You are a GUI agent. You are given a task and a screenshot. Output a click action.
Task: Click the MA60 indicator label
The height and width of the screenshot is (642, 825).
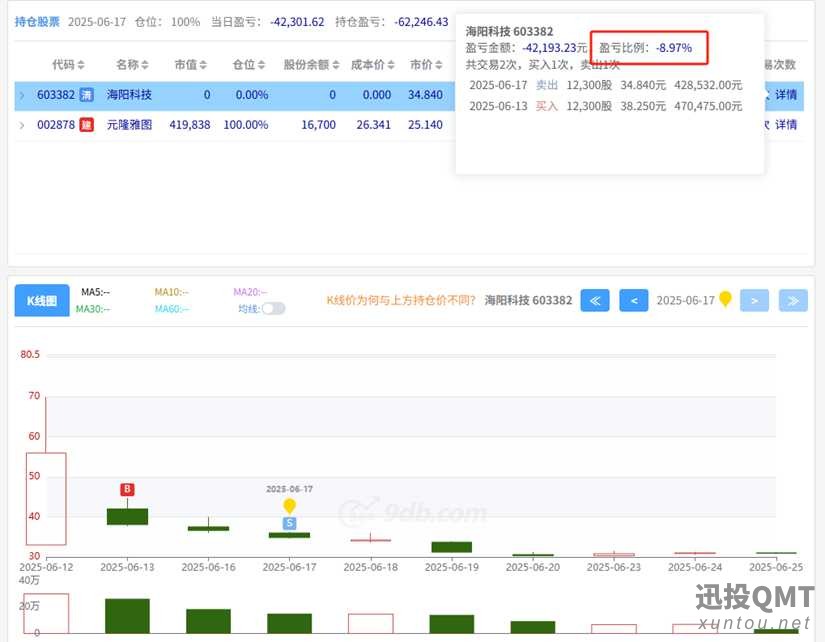click(x=172, y=309)
